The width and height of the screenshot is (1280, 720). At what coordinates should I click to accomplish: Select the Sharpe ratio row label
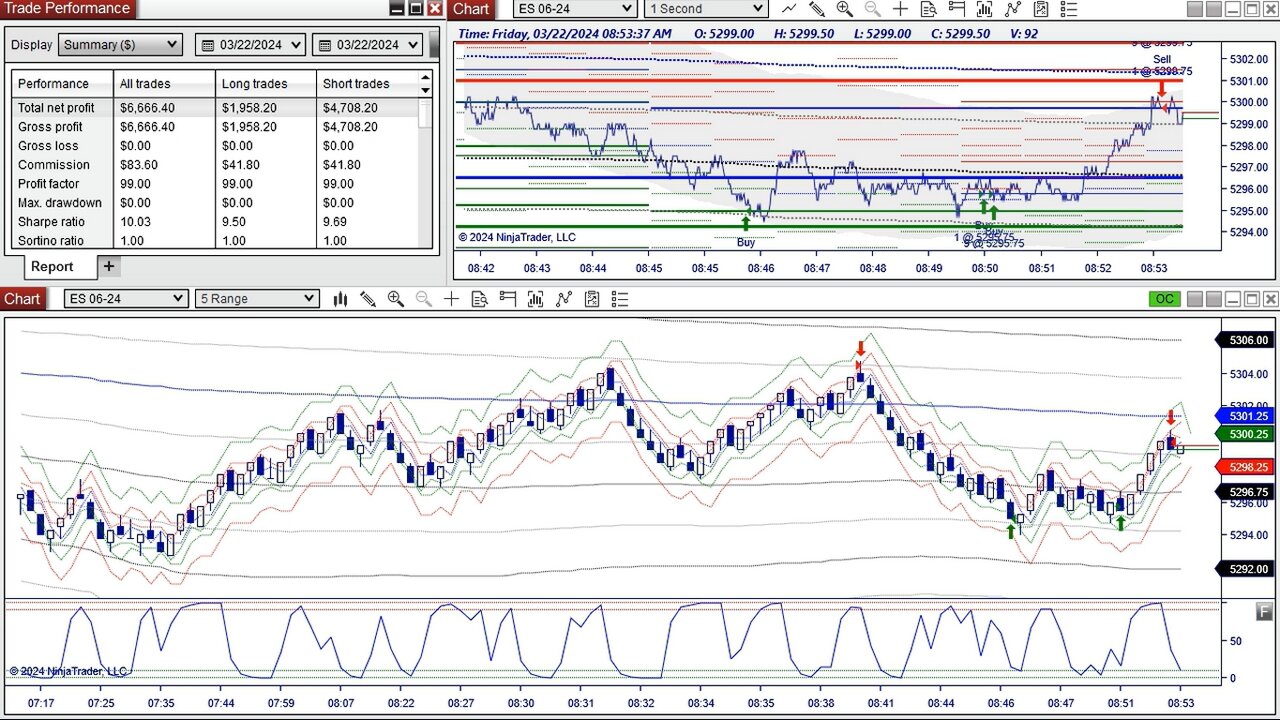(51, 222)
